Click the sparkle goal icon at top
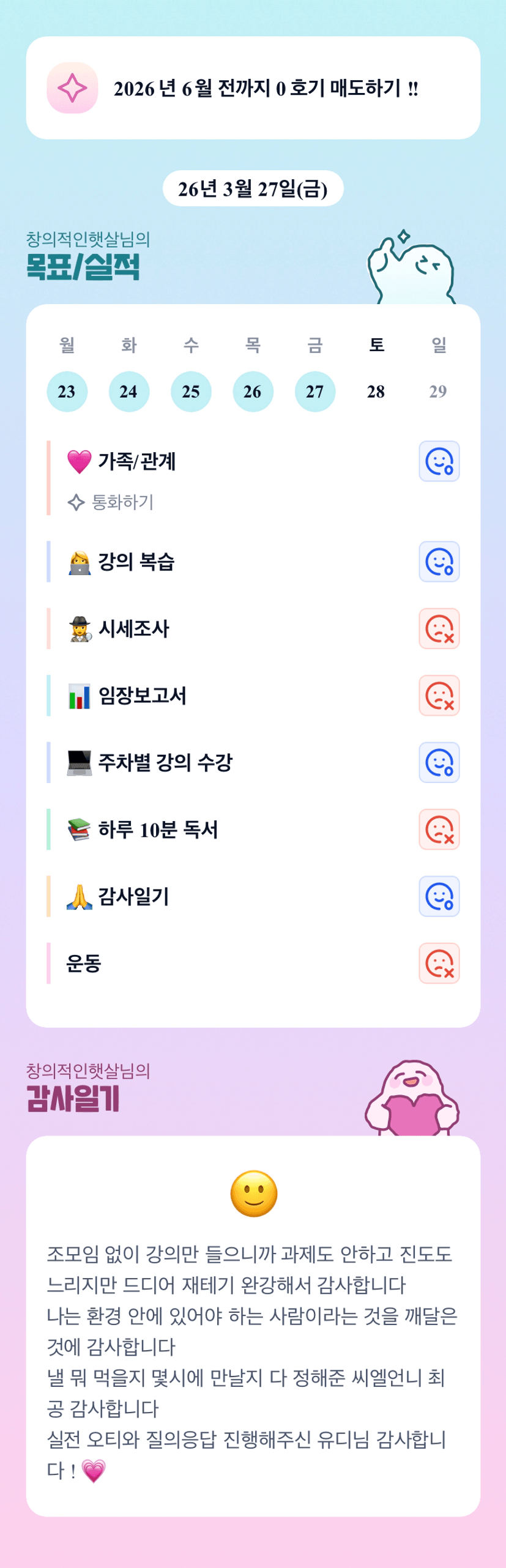 pos(72,88)
